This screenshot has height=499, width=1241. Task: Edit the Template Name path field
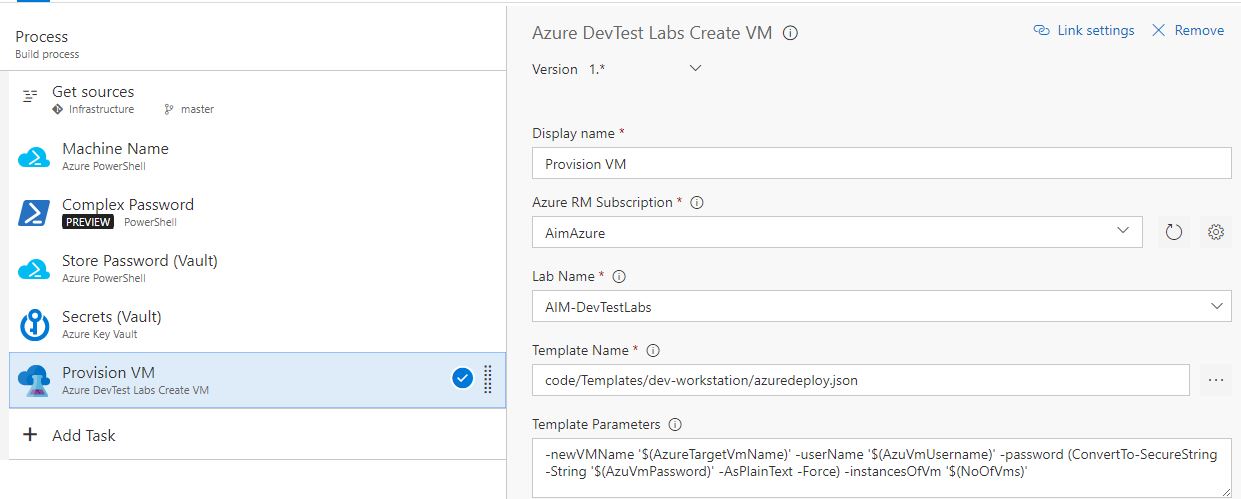coord(861,380)
